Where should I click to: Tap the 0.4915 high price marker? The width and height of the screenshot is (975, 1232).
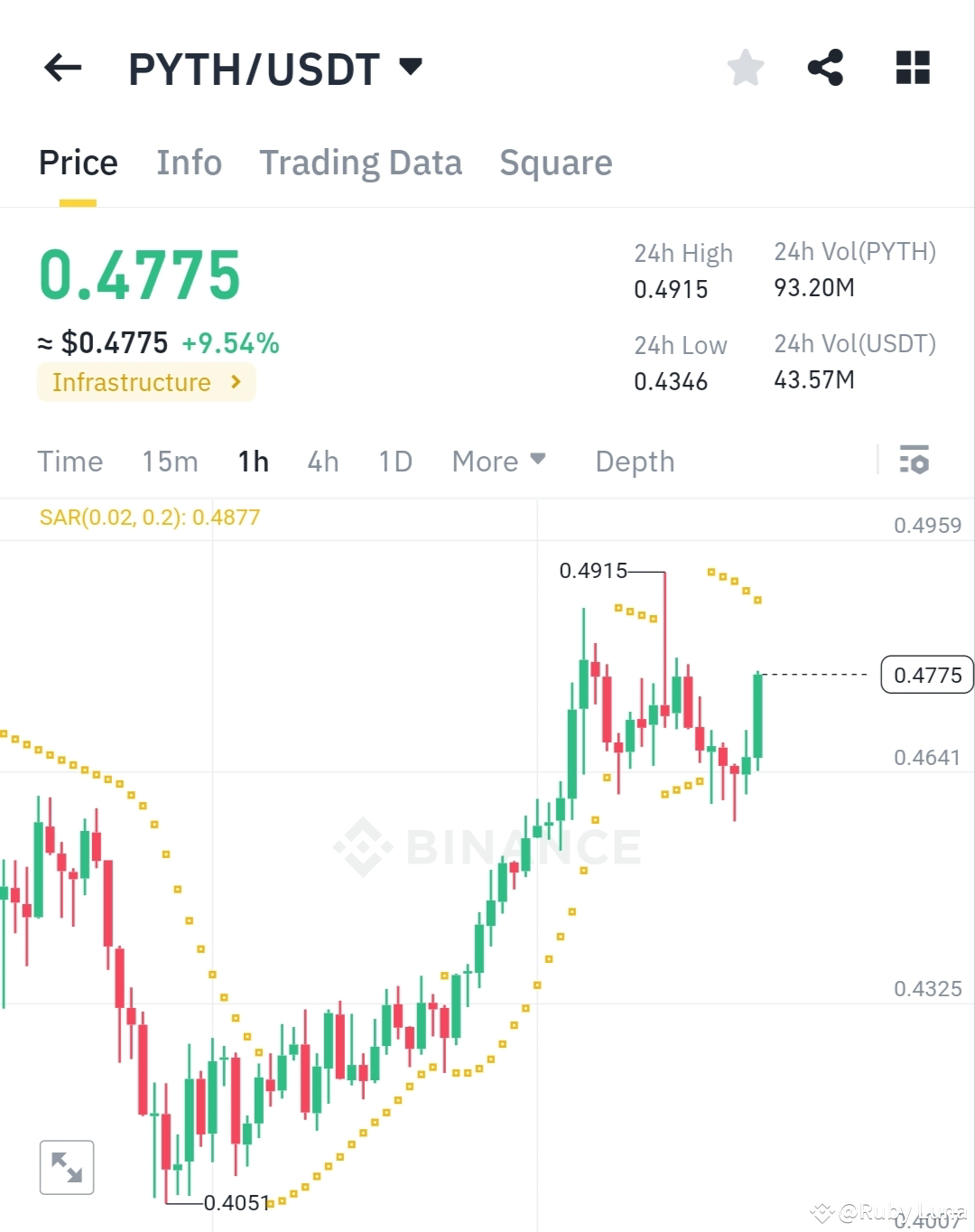595,571
